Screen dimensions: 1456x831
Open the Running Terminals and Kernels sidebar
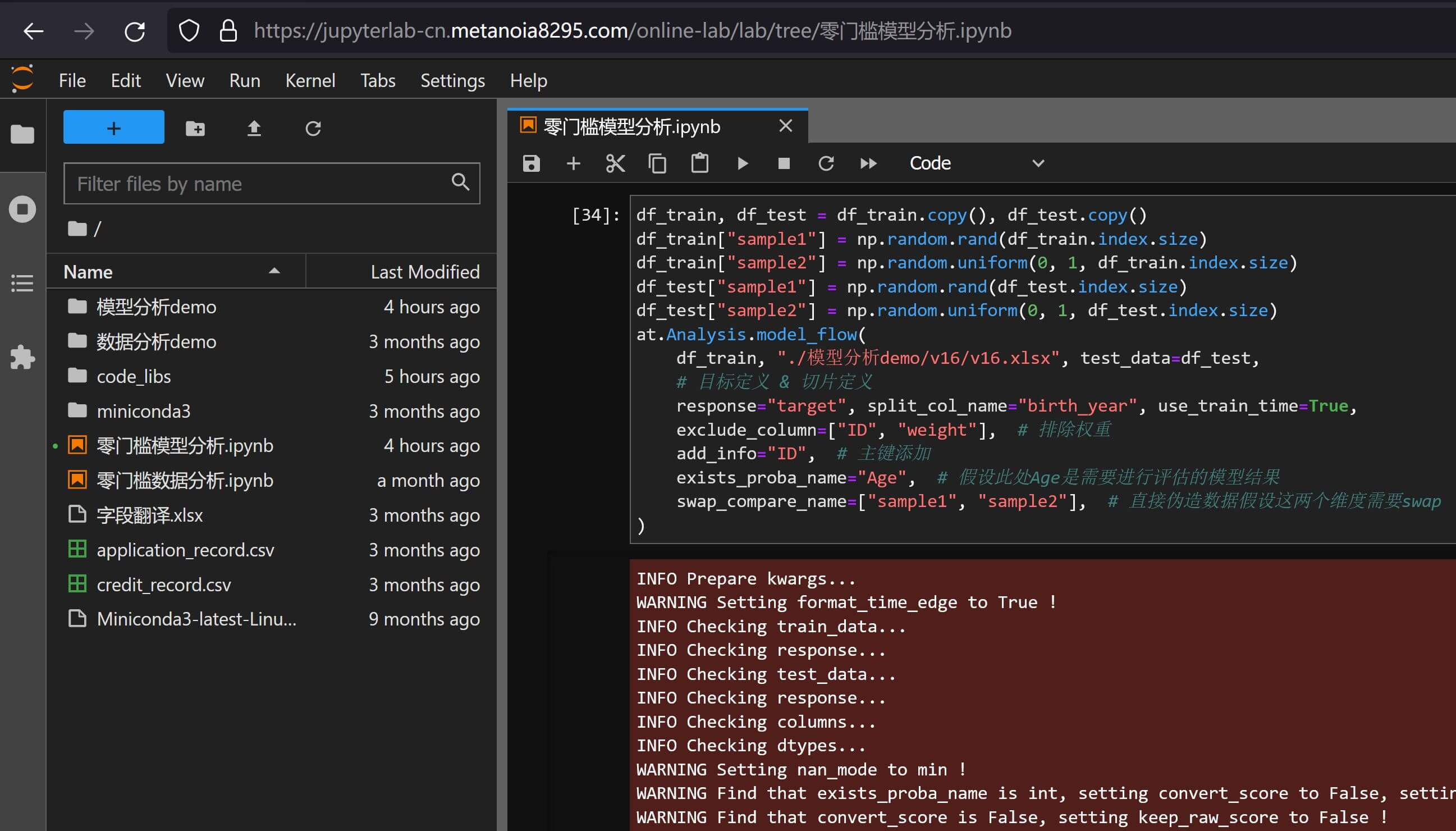pyautogui.click(x=22, y=209)
